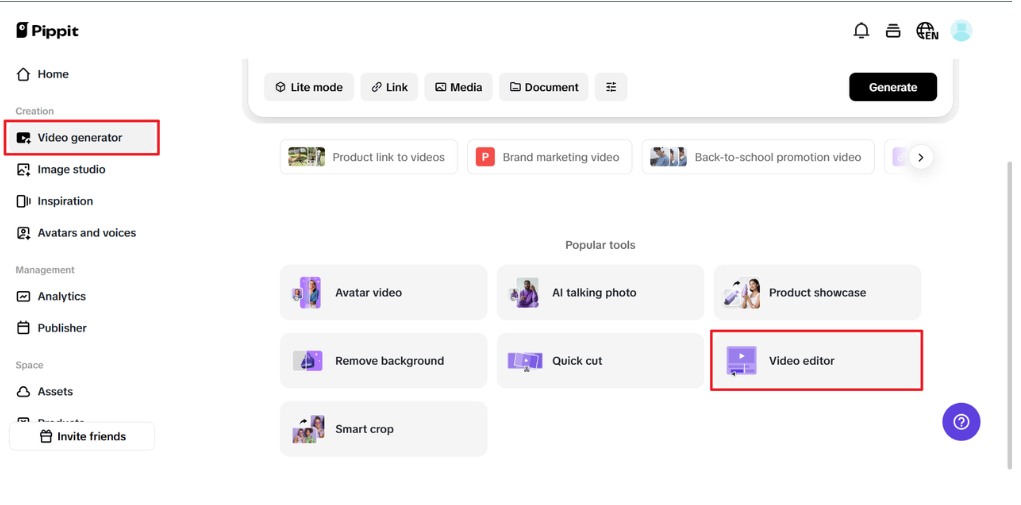Open Image studio from the sidebar
Screen dimensions: 1021x505
point(81,169)
